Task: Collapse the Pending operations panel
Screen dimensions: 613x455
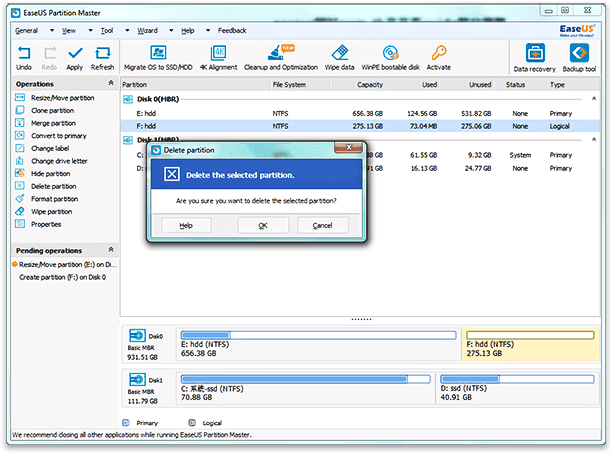Action: coord(111,250)
